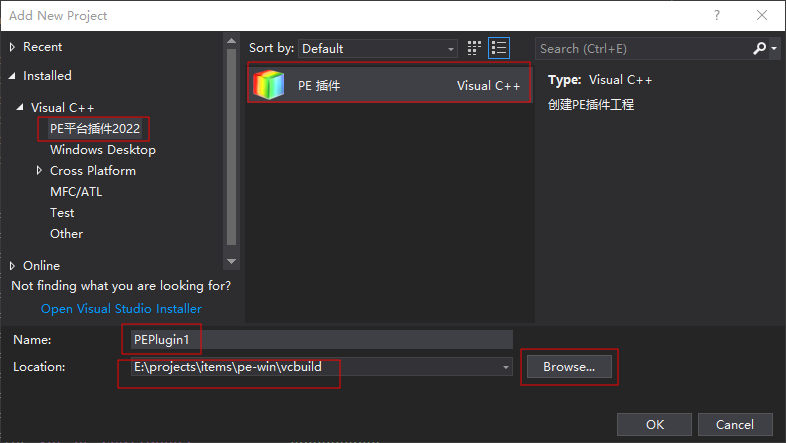
Task: Select Cross Platform category label
Action: pyautogui.click(x=93, y=171)
